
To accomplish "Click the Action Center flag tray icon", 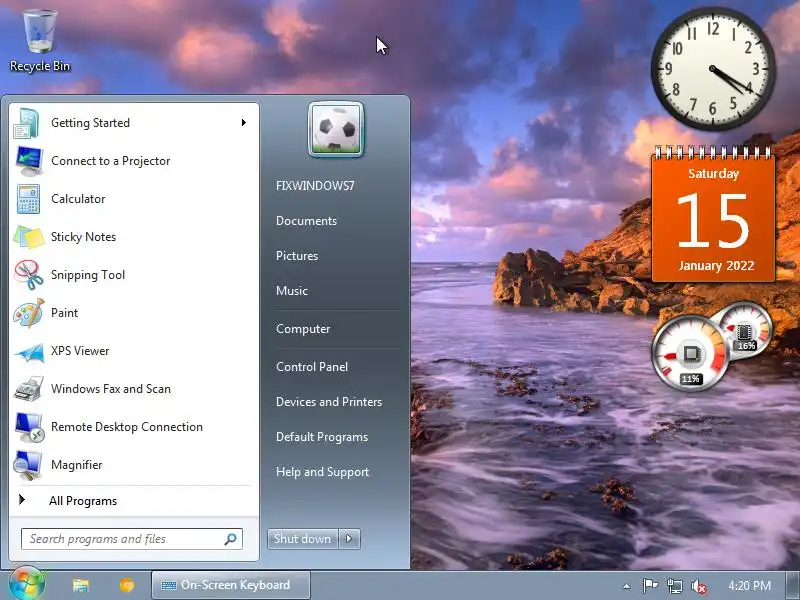I will (649, 586).
